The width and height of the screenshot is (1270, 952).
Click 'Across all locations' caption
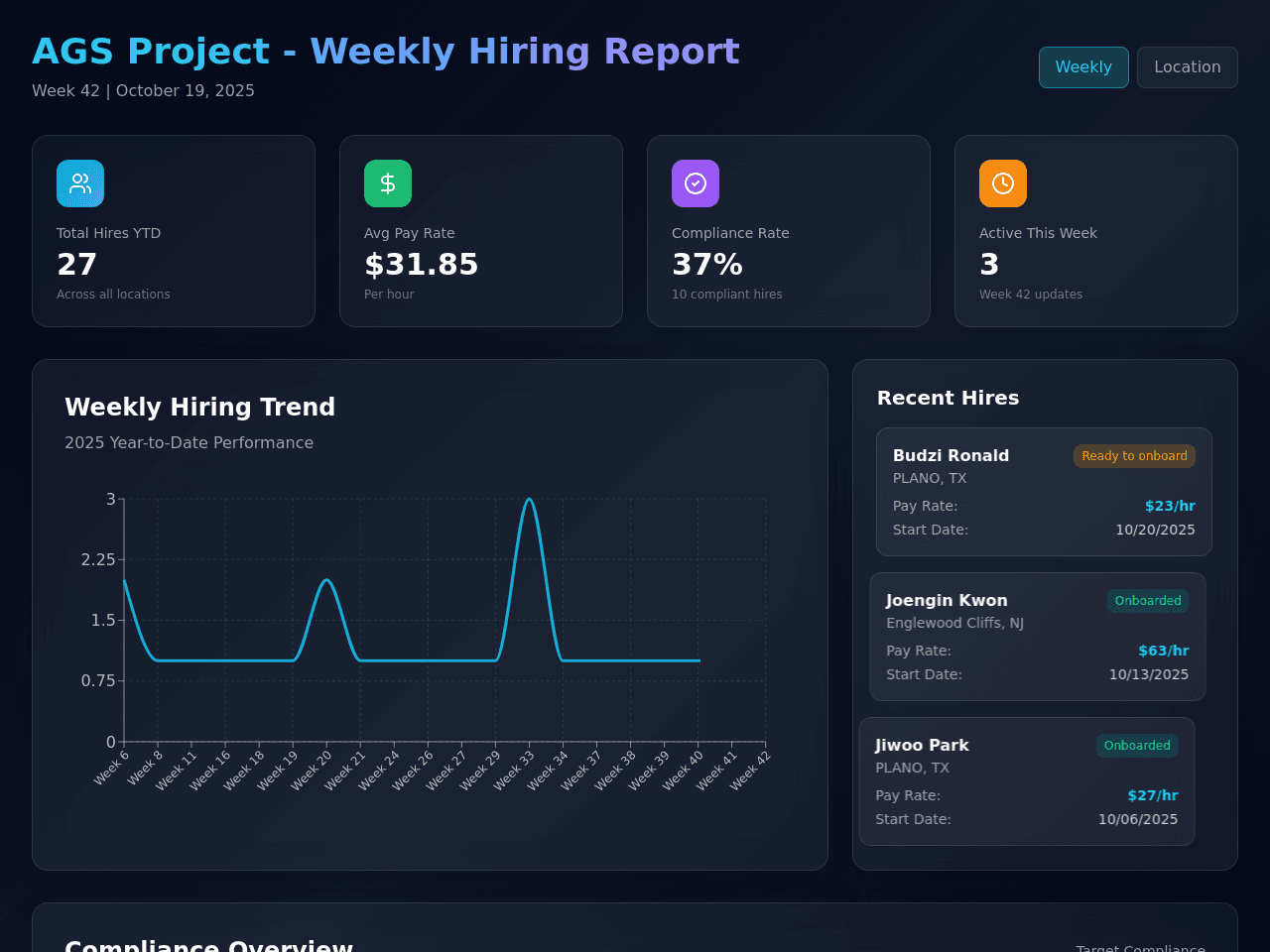point(113,295)
